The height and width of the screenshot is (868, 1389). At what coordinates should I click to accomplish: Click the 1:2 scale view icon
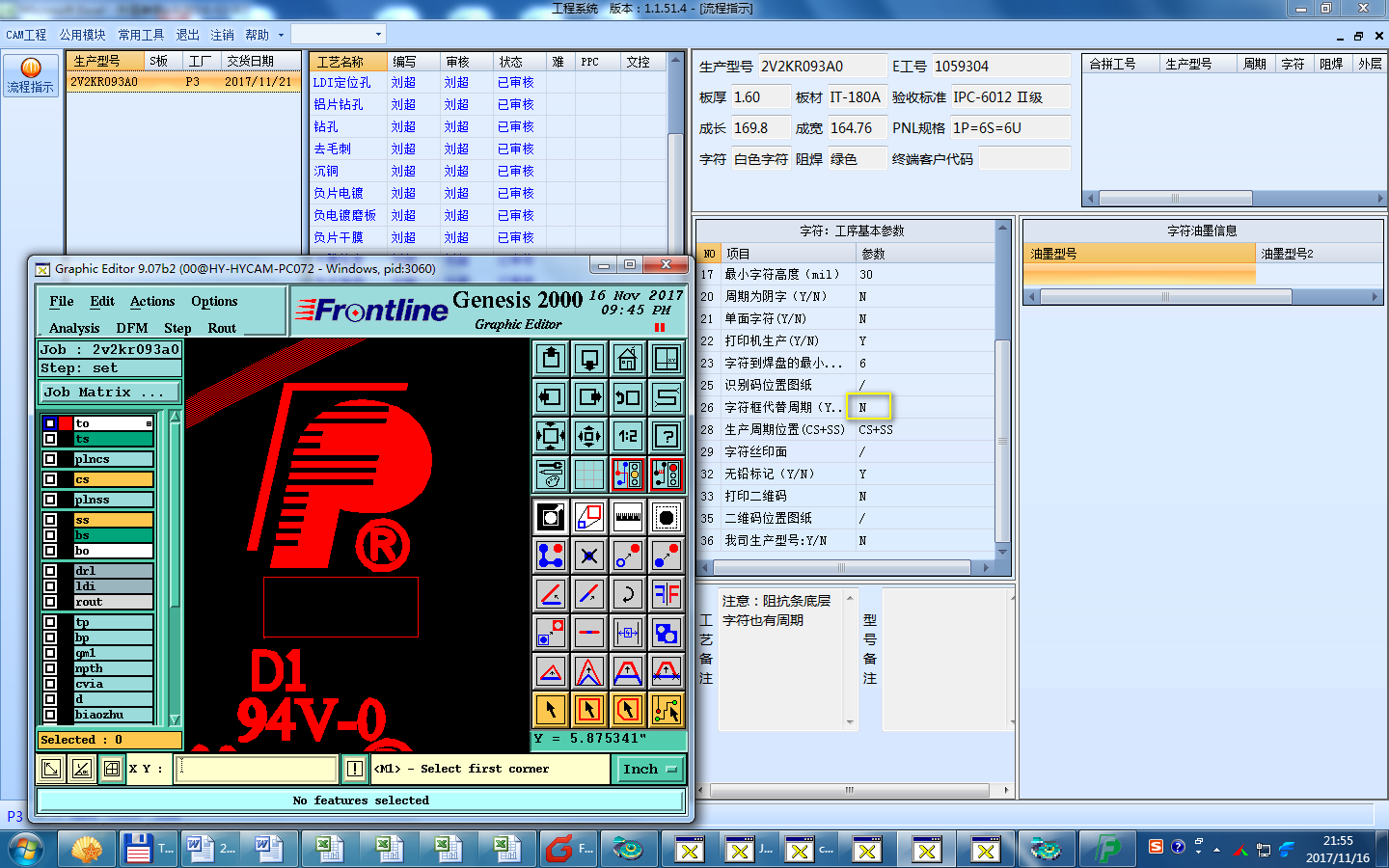click(x=628, y=436)
